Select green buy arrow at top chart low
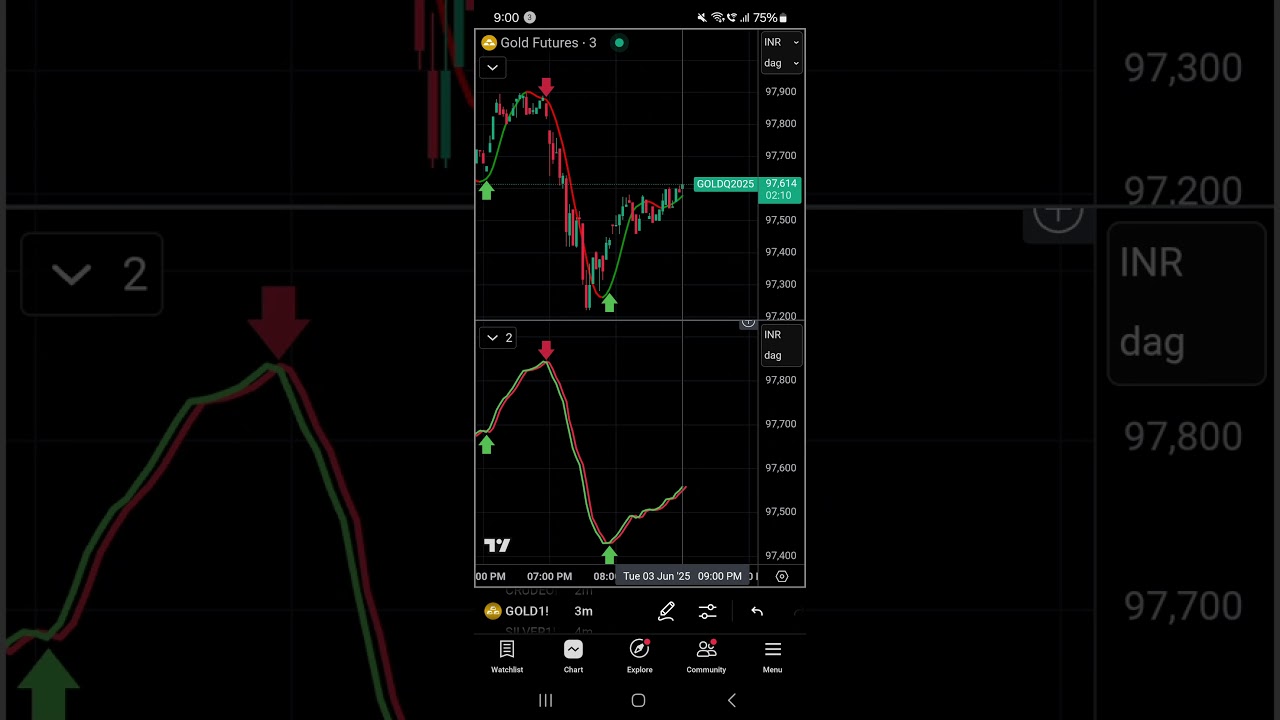The width and height of the screenshot is (1280, 720). pyautogui.click(x=609, y=302)
